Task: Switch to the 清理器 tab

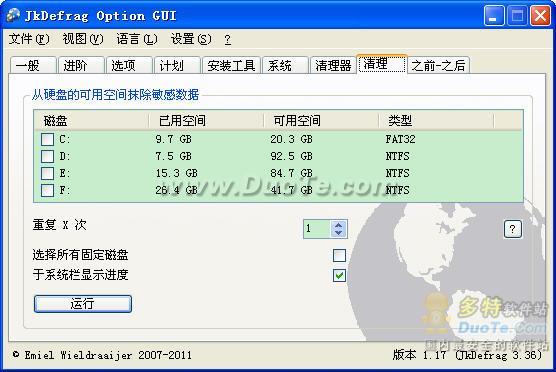Action: 333,65
